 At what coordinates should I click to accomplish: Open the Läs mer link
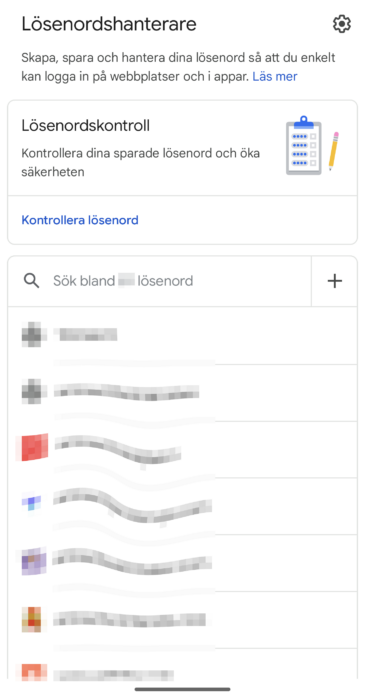275,76
